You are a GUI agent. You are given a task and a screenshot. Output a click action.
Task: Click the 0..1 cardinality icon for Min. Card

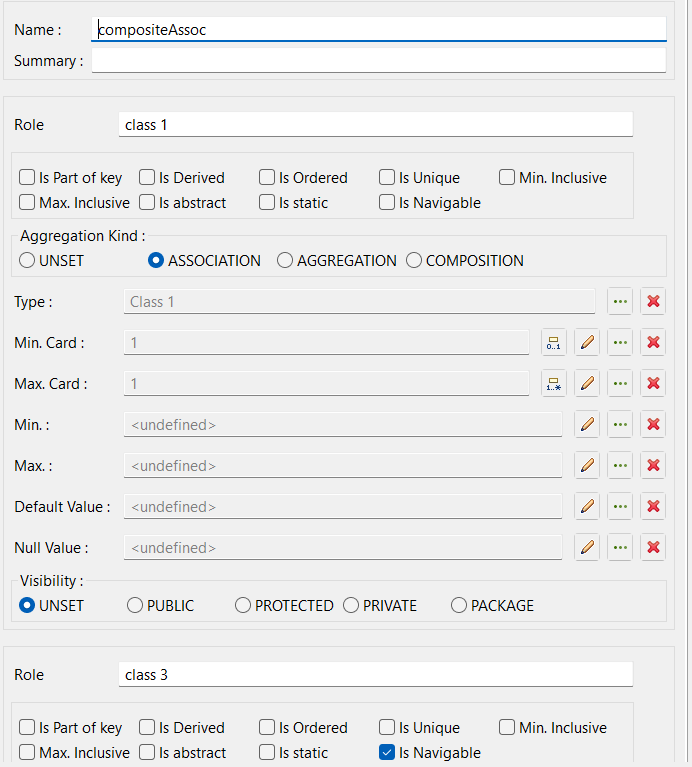pyautogui.click(x=554, y=342)
